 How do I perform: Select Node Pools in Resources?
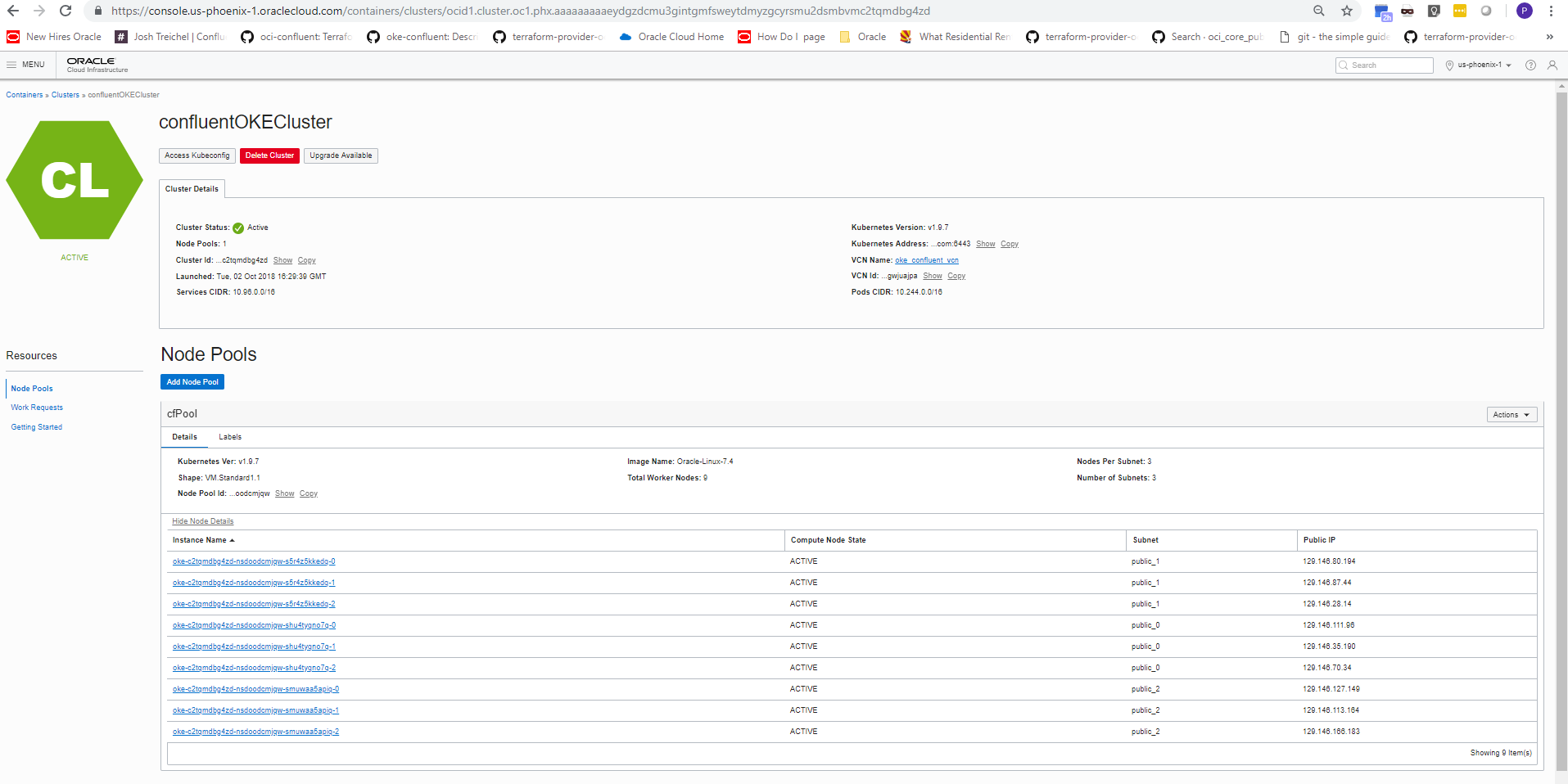coord(32,389)
